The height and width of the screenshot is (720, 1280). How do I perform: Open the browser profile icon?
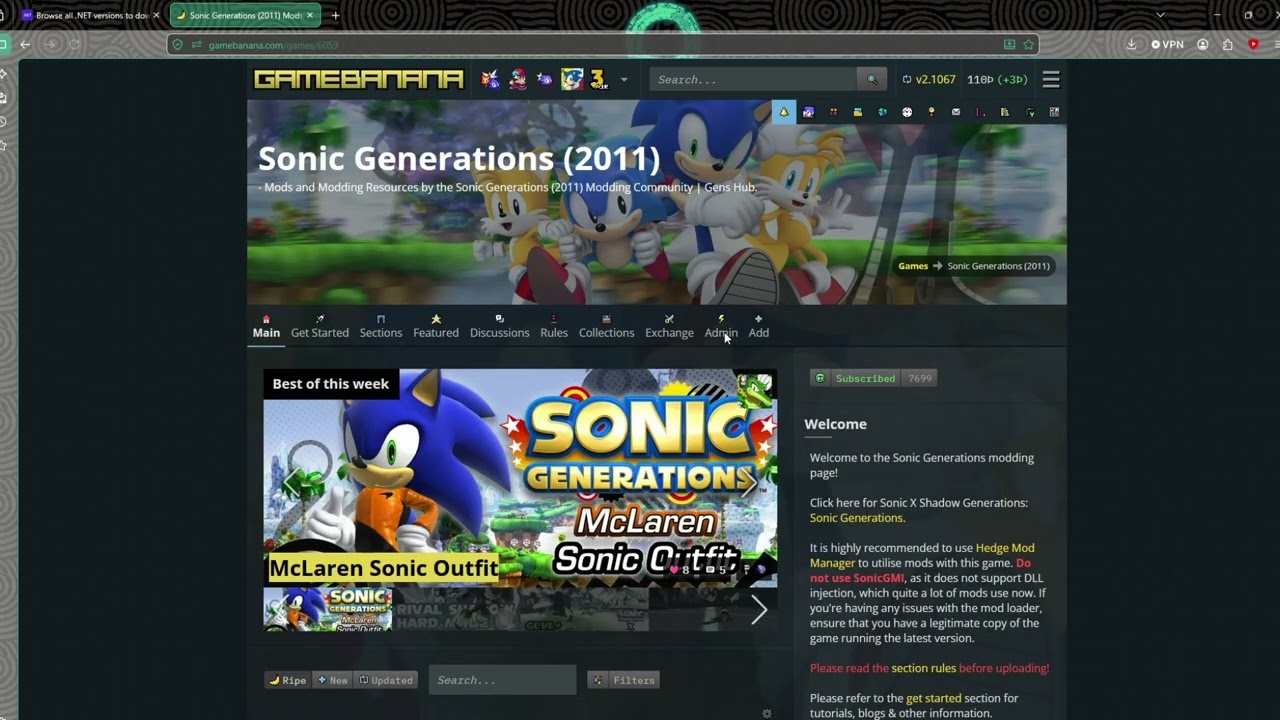[x=1203, y=44]
